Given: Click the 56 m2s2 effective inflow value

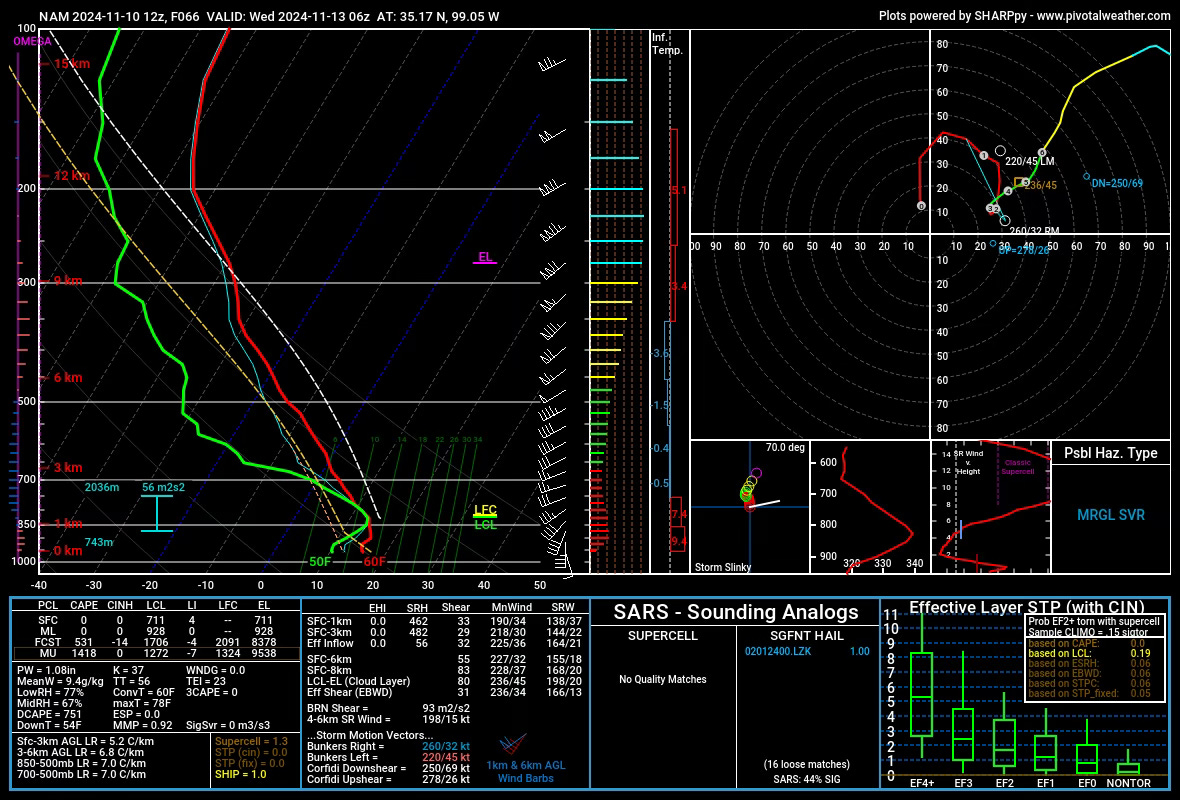Looking at the screenshot, I should (163, 487).
